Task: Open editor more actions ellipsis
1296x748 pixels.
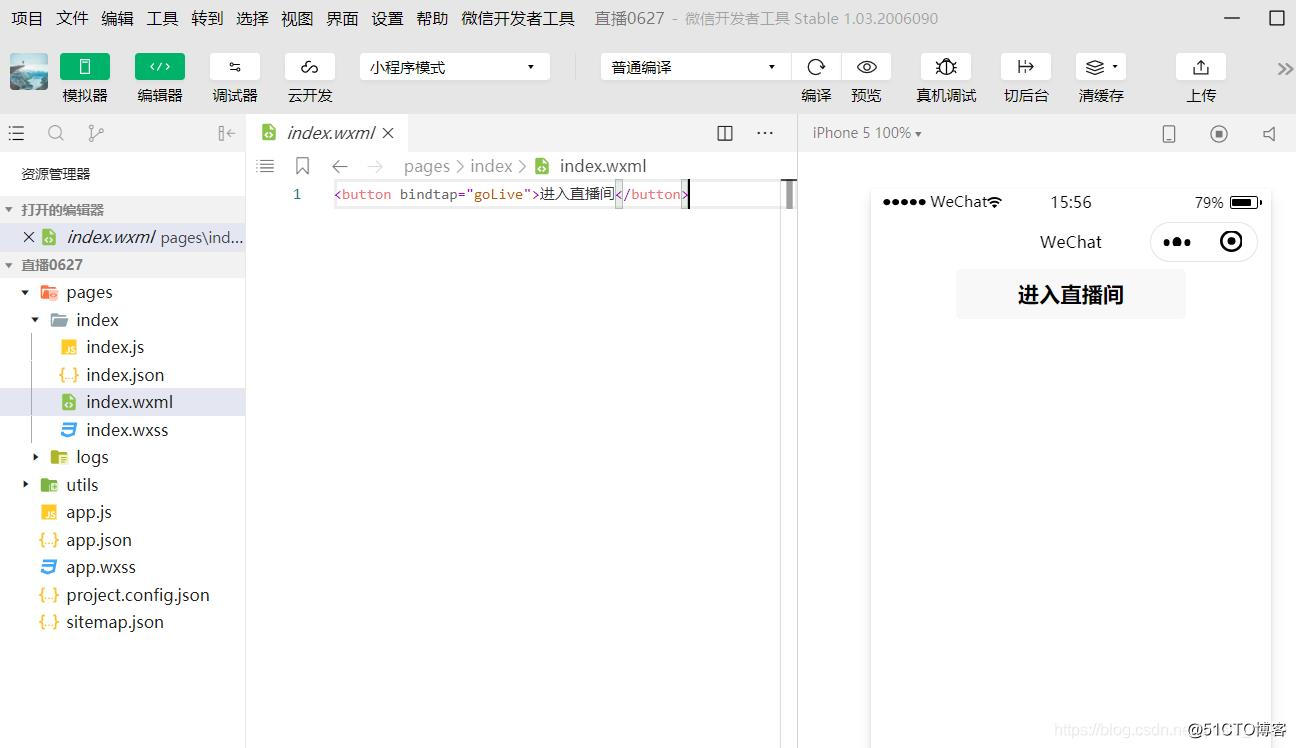Action: (765, 133)
